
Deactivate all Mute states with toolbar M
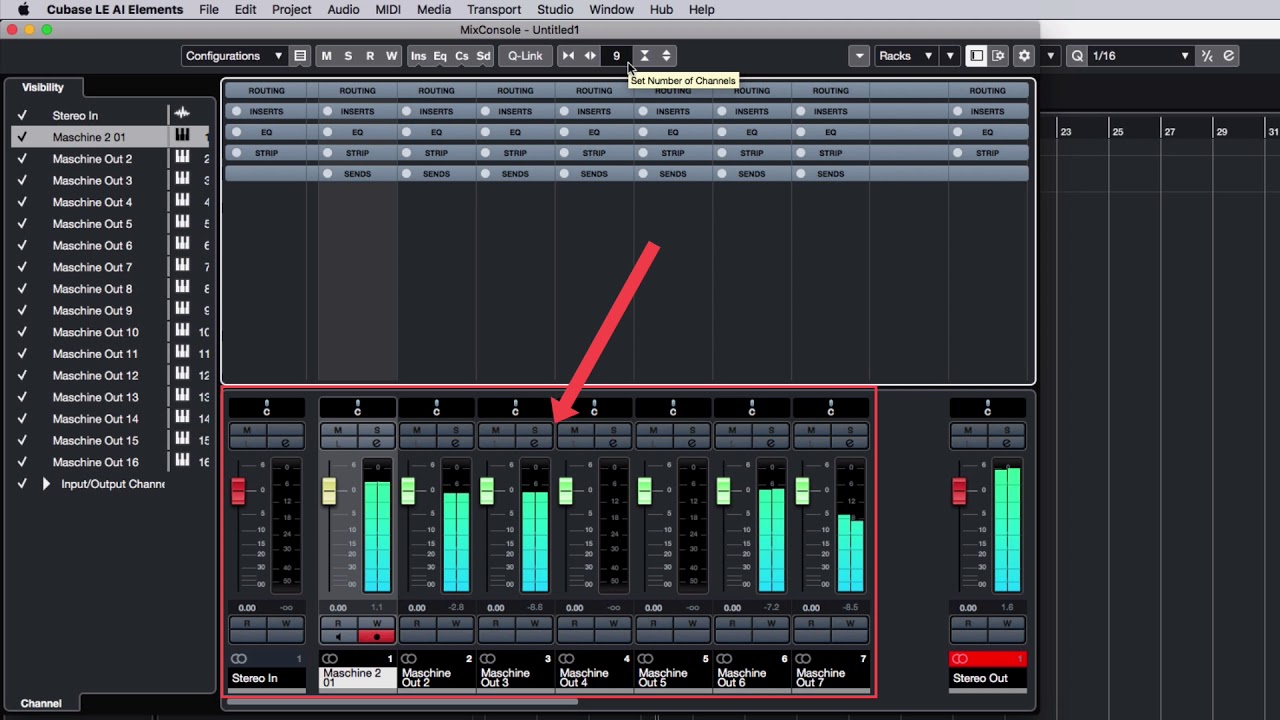tap(326, 56)
